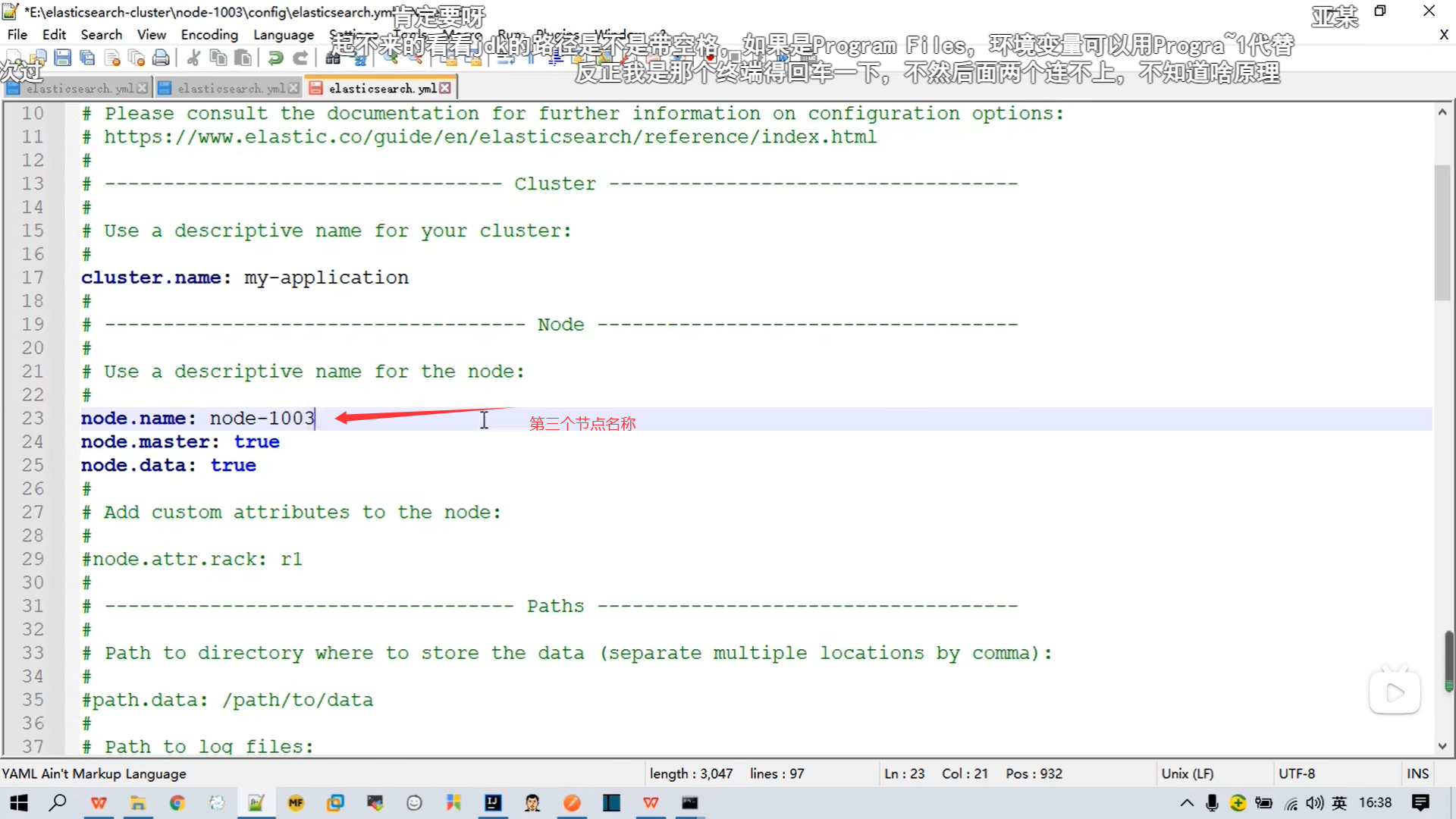Open IntelliJ IDEA from the taskbar

(493, 803)
